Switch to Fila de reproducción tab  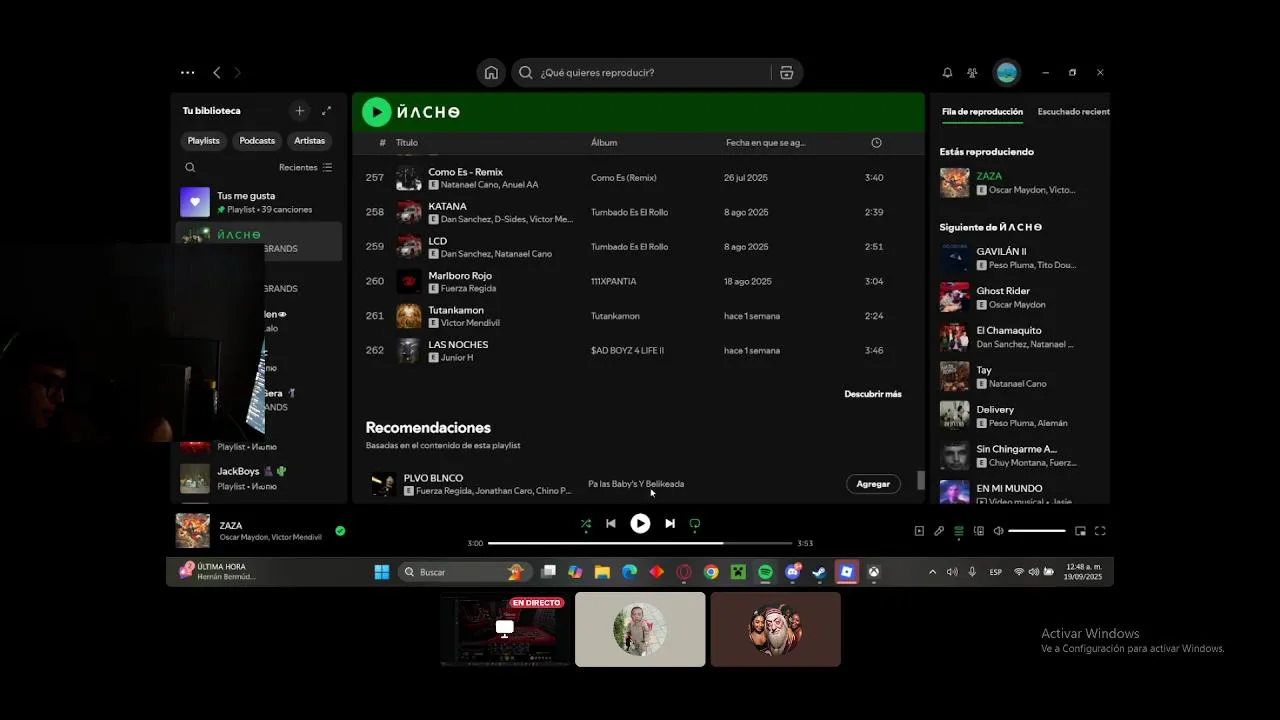pos(982,112)
